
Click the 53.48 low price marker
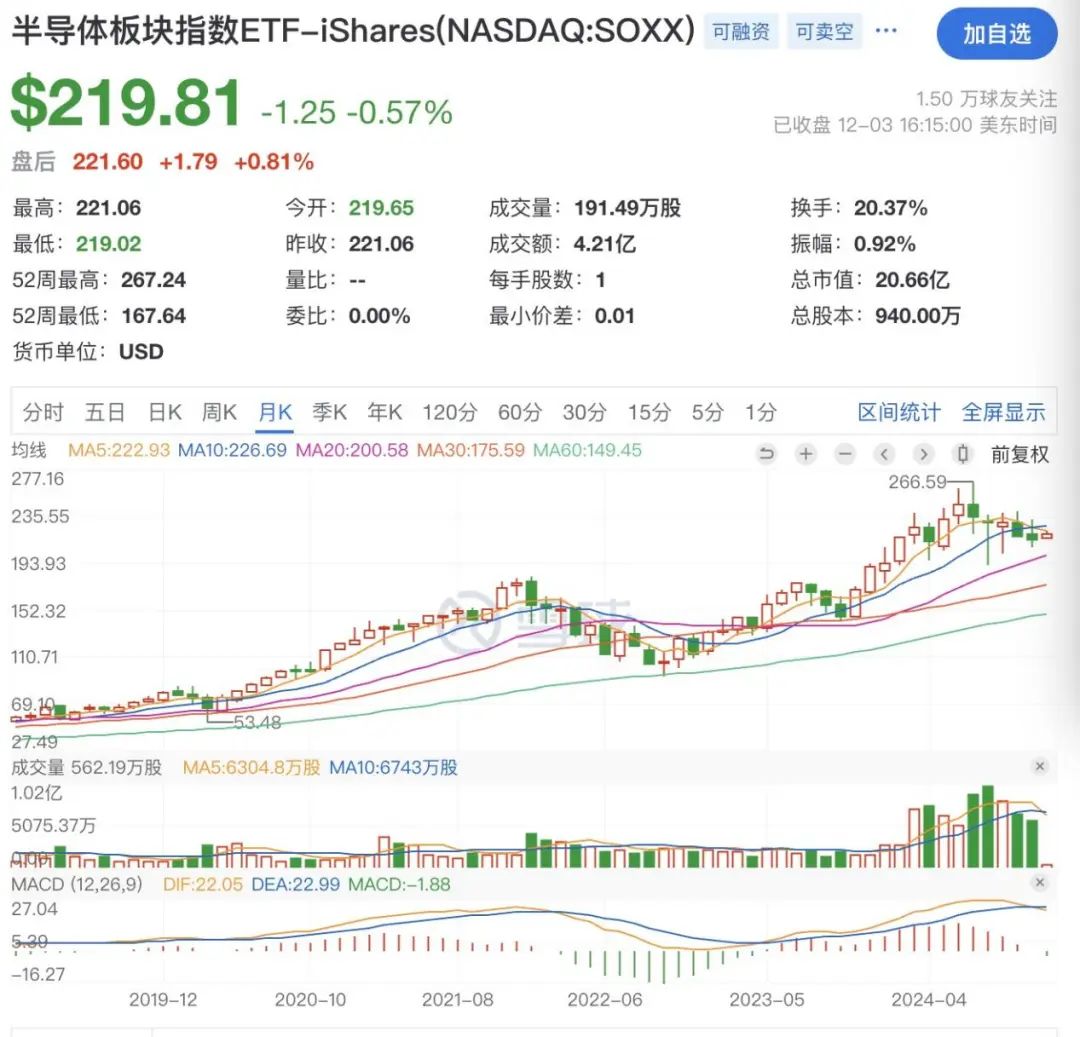tap(257, 722)
